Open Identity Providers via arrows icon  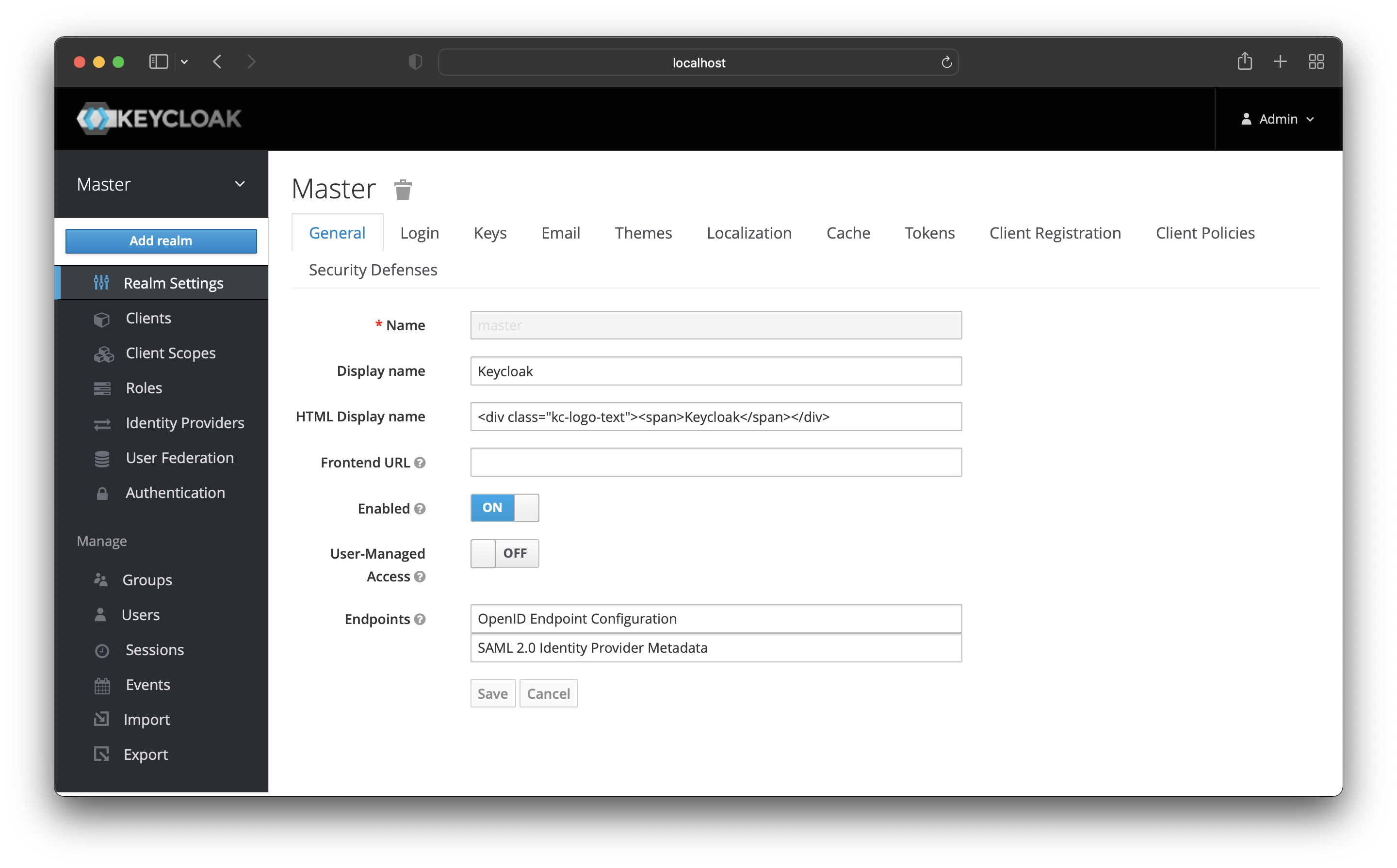point(102,423)
